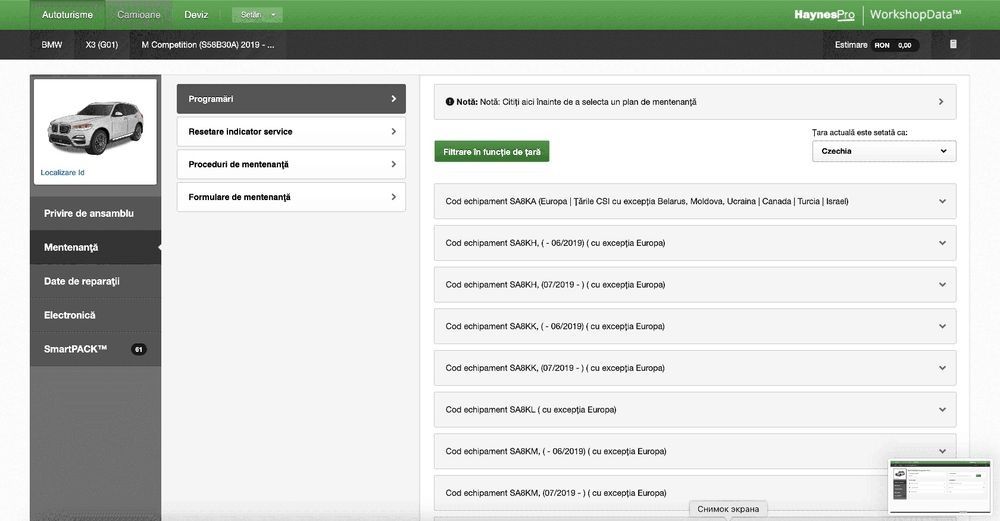
Task: Select Mentenanță in the sidebar
Action: (x=95, y=247)
